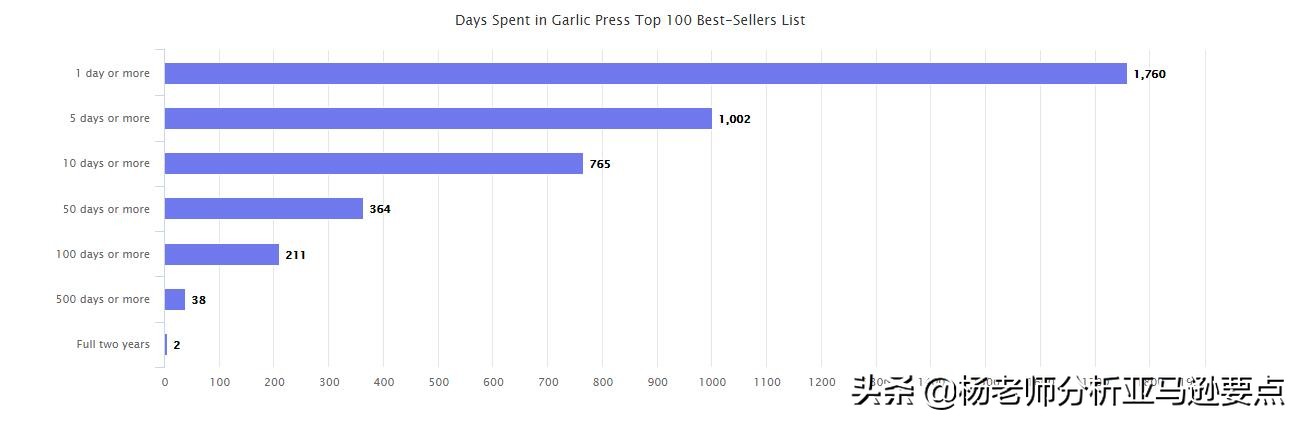Image resolution: width=1299 pixels, height=421 pixels.
Task: Click the "1 day or more" axis label
Action: pyautogui.click(x=112, y=74)
